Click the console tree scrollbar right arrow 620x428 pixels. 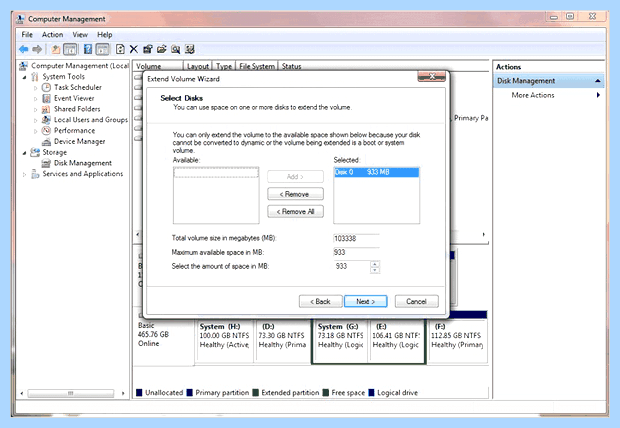pos(123,393)
